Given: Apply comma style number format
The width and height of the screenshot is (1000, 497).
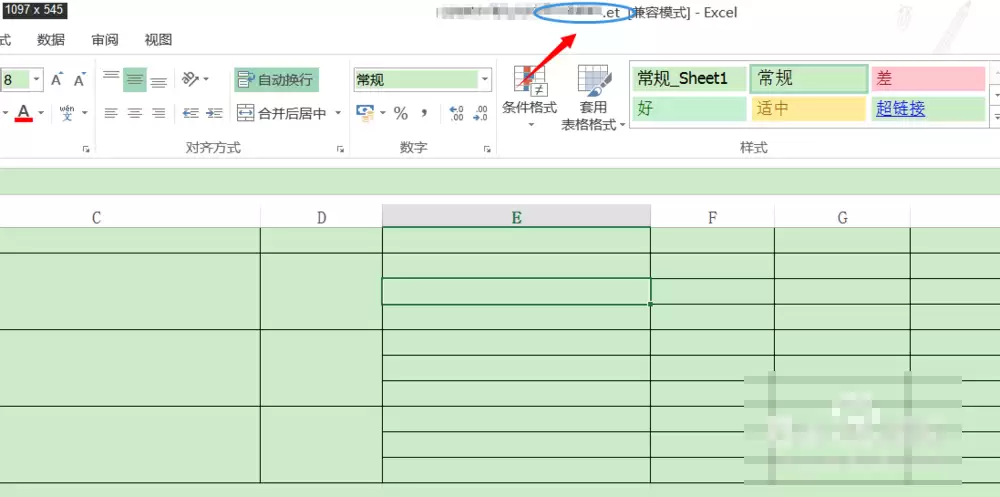Looking at the screenshot, I should click(x=423, y=114).
